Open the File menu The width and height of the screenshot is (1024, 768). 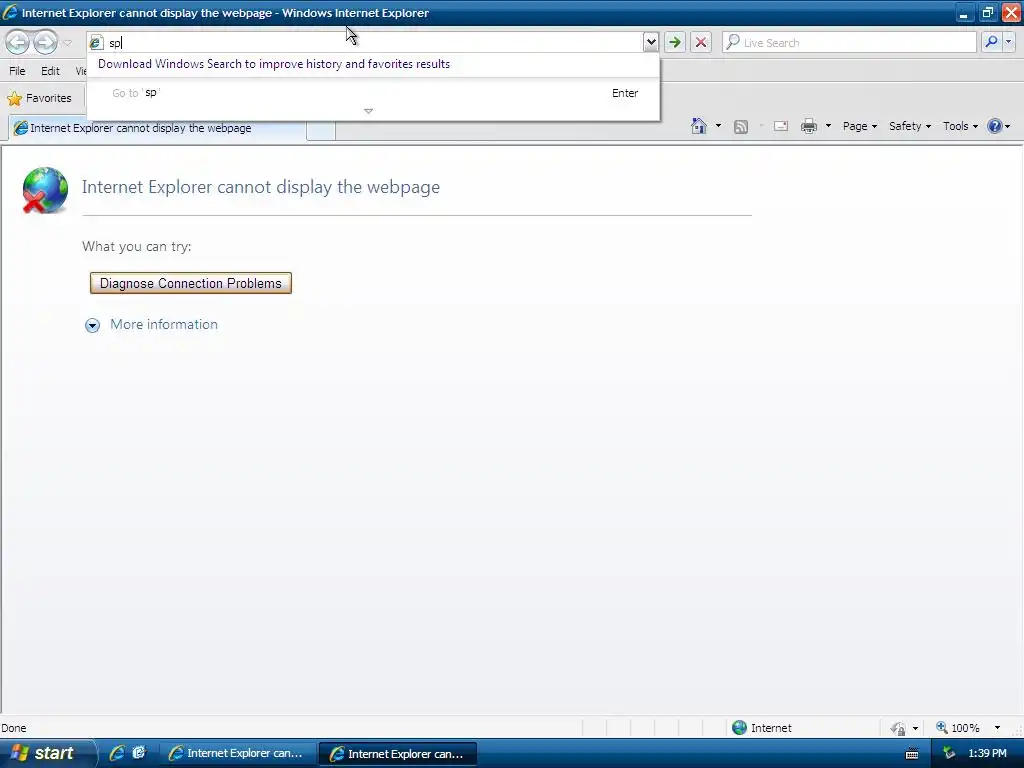point(18,71)
